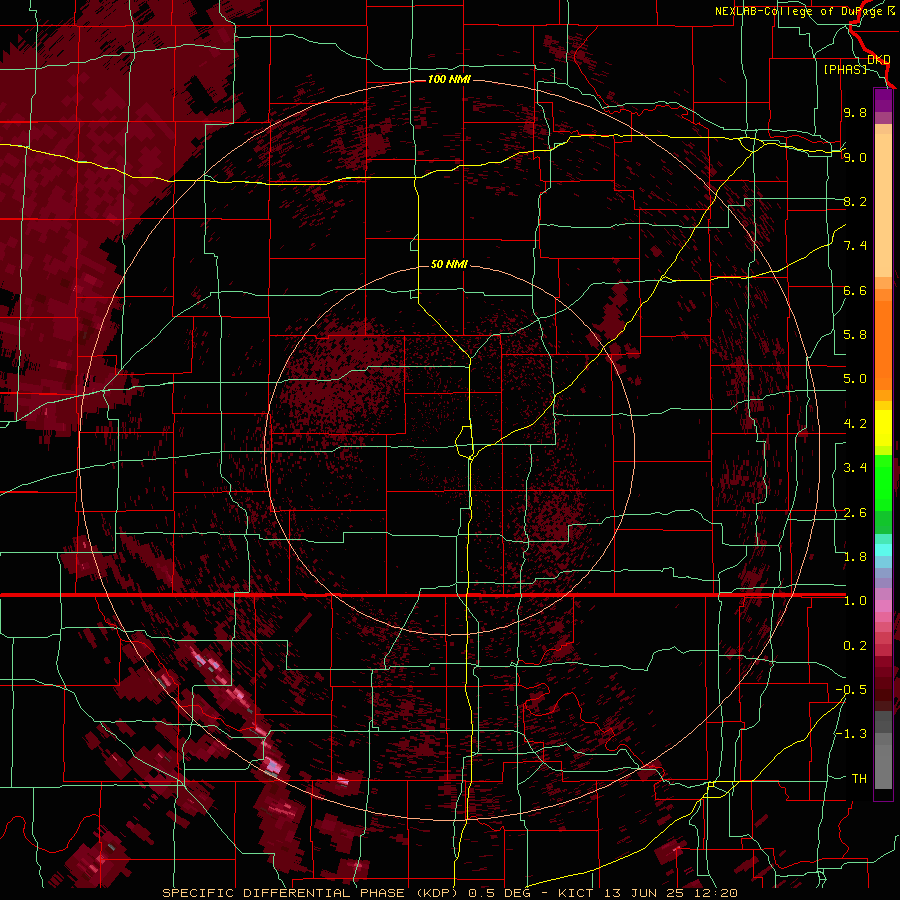Viewport: 900px width, 900px height.
Task: Click the 1.8 value on the color scale
Action: (855, 557)
